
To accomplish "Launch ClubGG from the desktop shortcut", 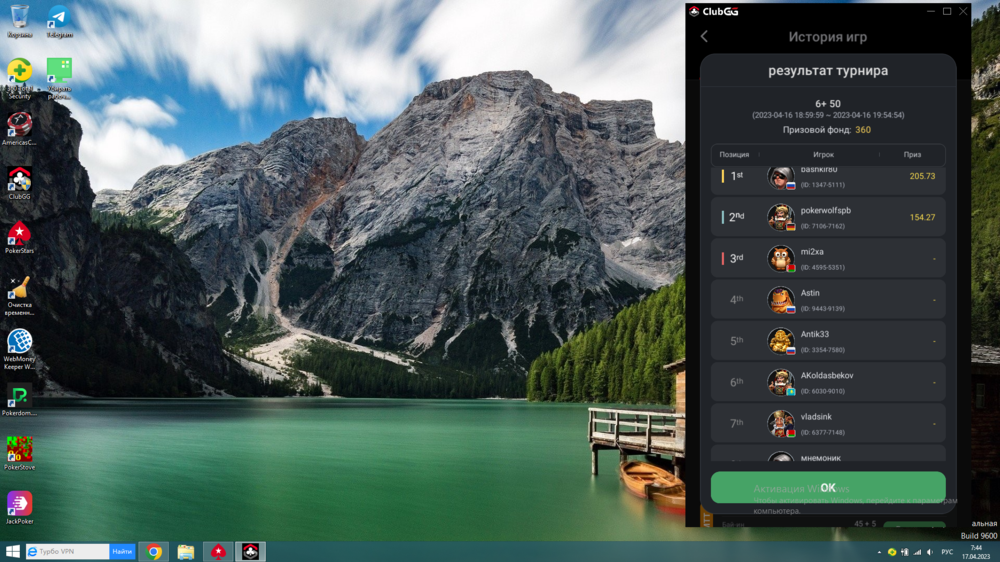I will [19, 180].
